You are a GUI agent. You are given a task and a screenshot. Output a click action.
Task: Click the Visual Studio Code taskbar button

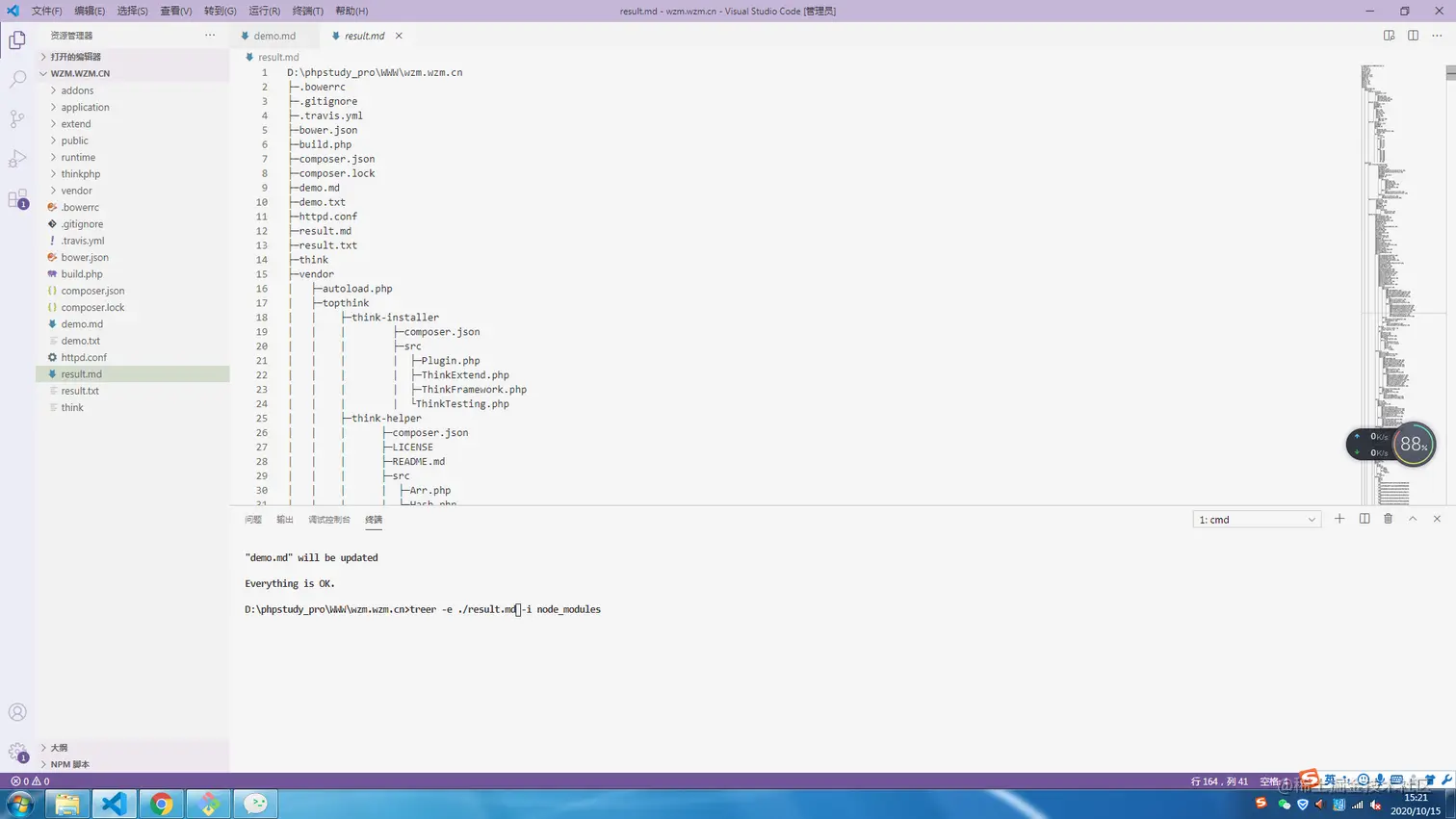tap(115, 804)
